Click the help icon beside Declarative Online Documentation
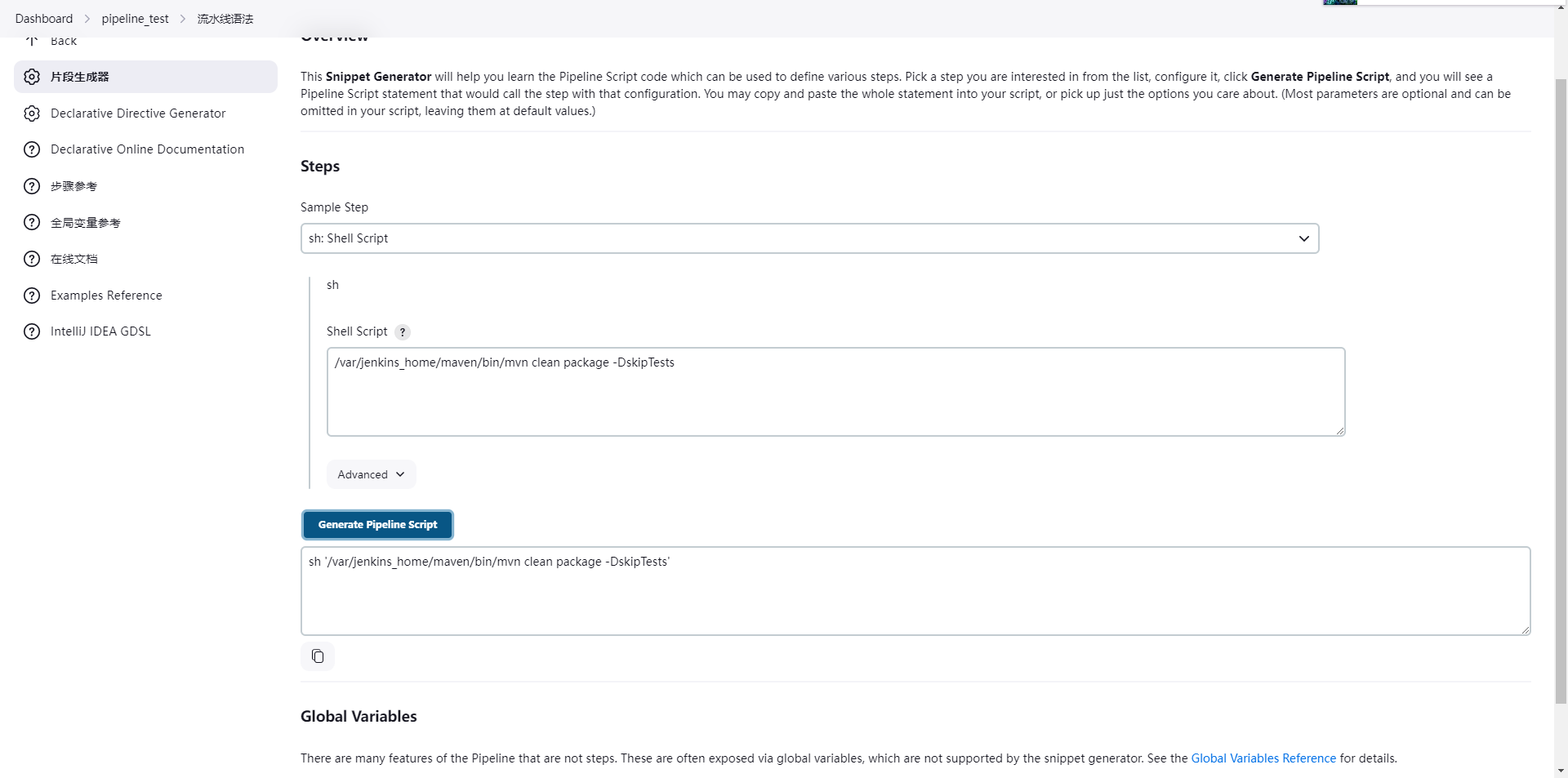1568x778 pixels. click(32, 149)
